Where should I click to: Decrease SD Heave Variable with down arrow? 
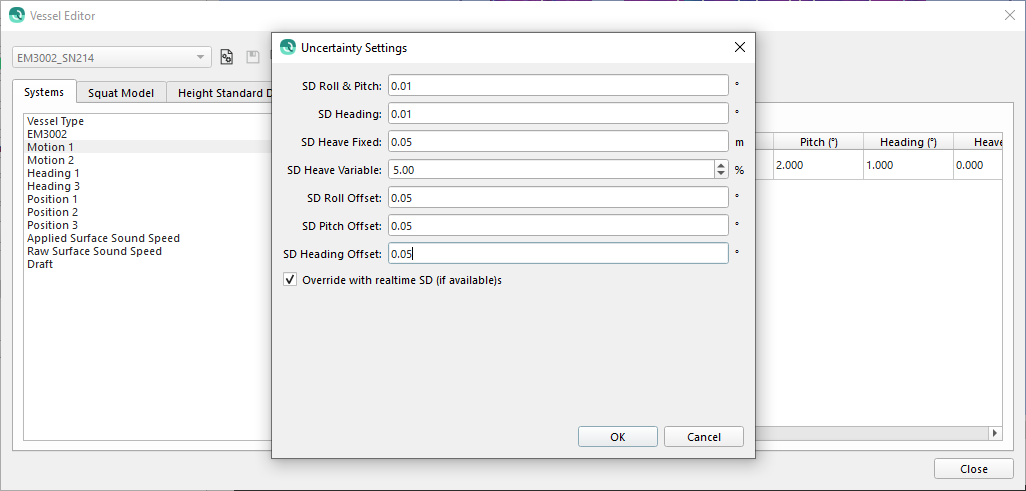pos(721,174)
